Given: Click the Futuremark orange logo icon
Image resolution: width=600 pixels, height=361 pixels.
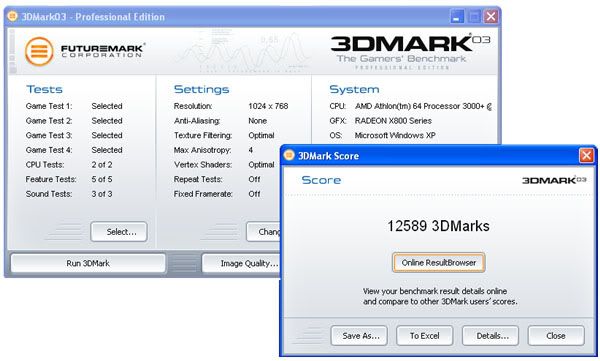Looking at the screenshot, I should point(39,51).
